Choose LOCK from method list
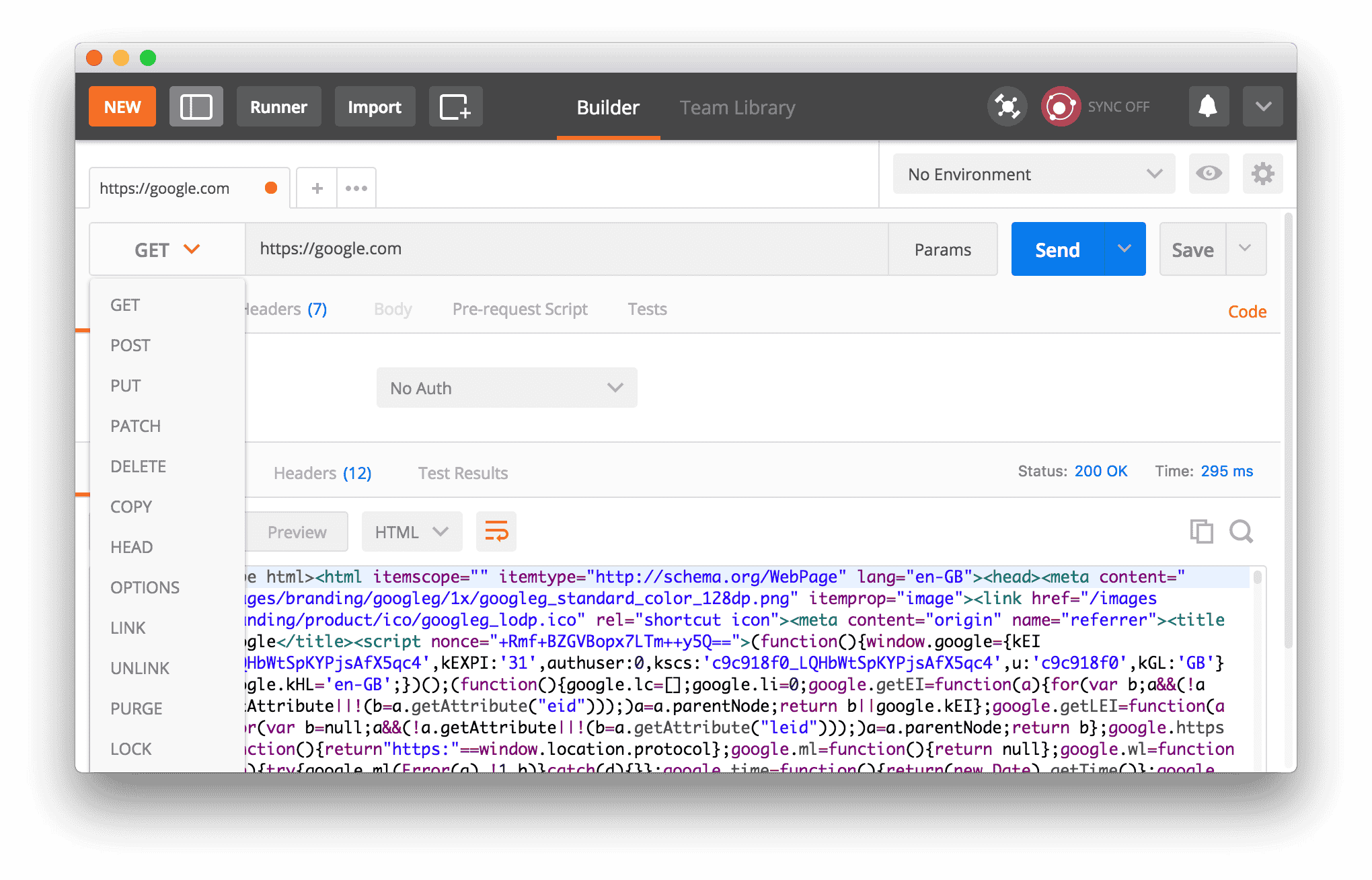Screen dimensions: 1372x880 167,749
